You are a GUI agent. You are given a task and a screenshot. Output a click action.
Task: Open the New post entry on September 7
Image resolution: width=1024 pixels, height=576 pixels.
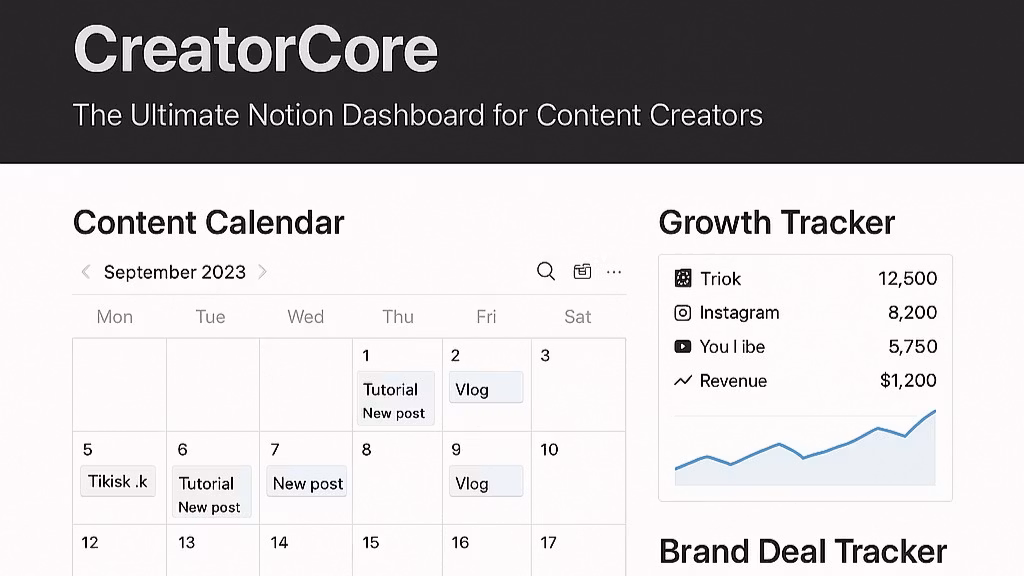pyautogui.click(x=307, y=481)
